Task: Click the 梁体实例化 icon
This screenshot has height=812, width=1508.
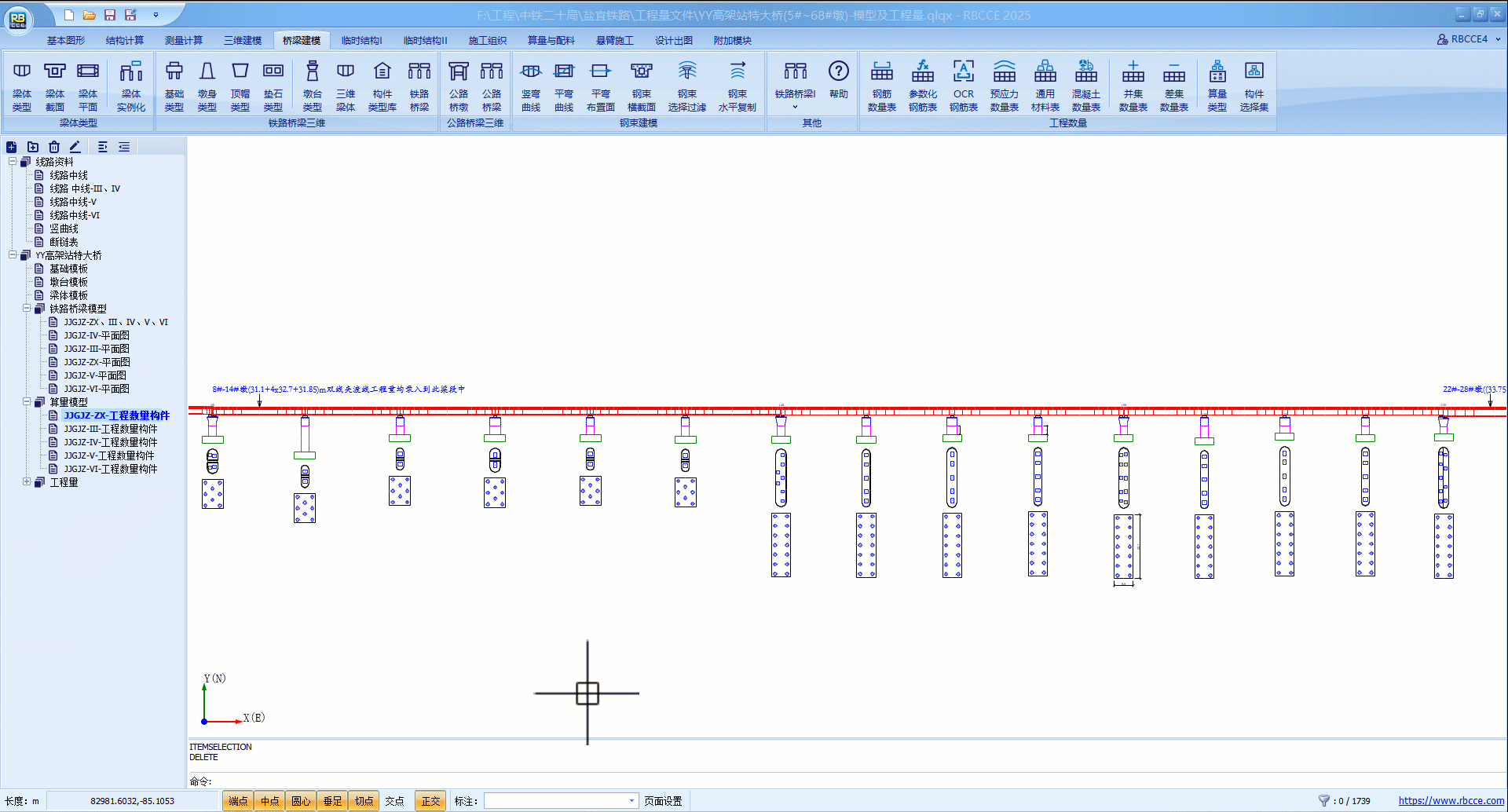Action: (x=131, y=85)
